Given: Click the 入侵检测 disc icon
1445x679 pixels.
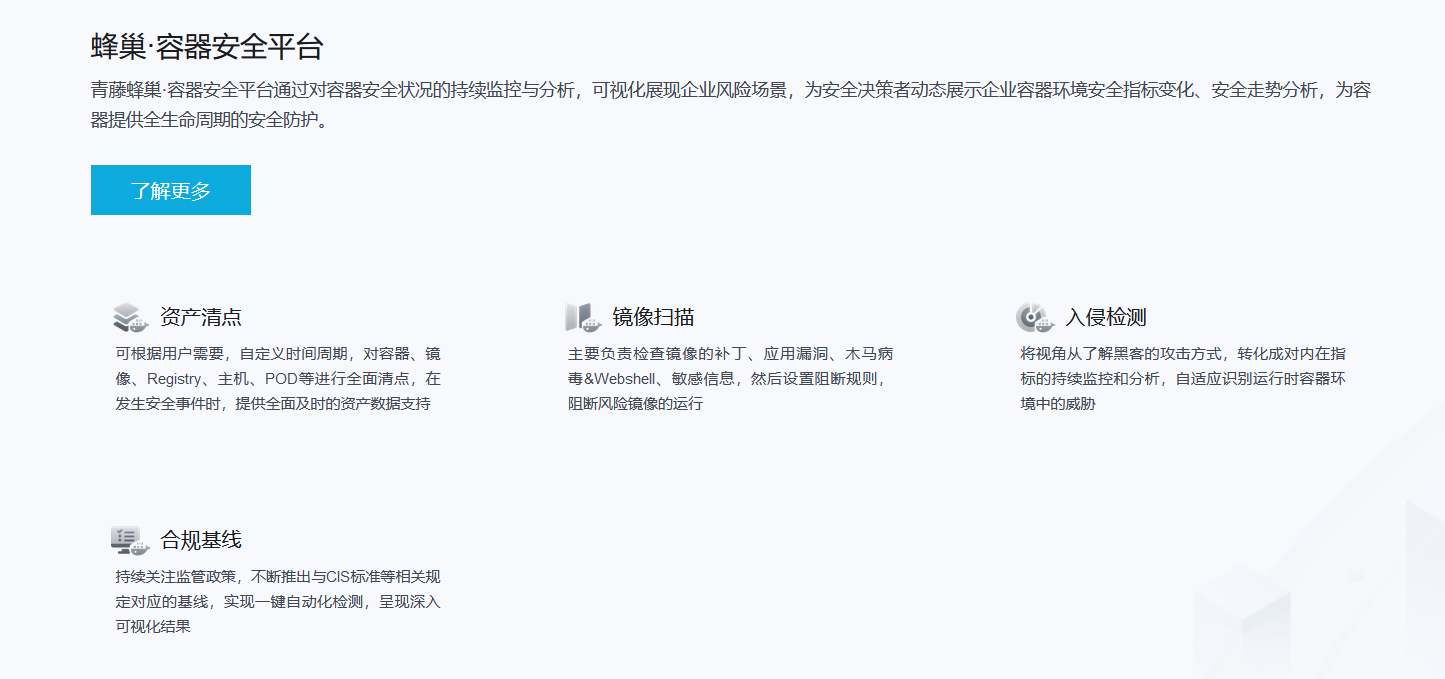Looking at the screenshot, I should coord(1035,317).
